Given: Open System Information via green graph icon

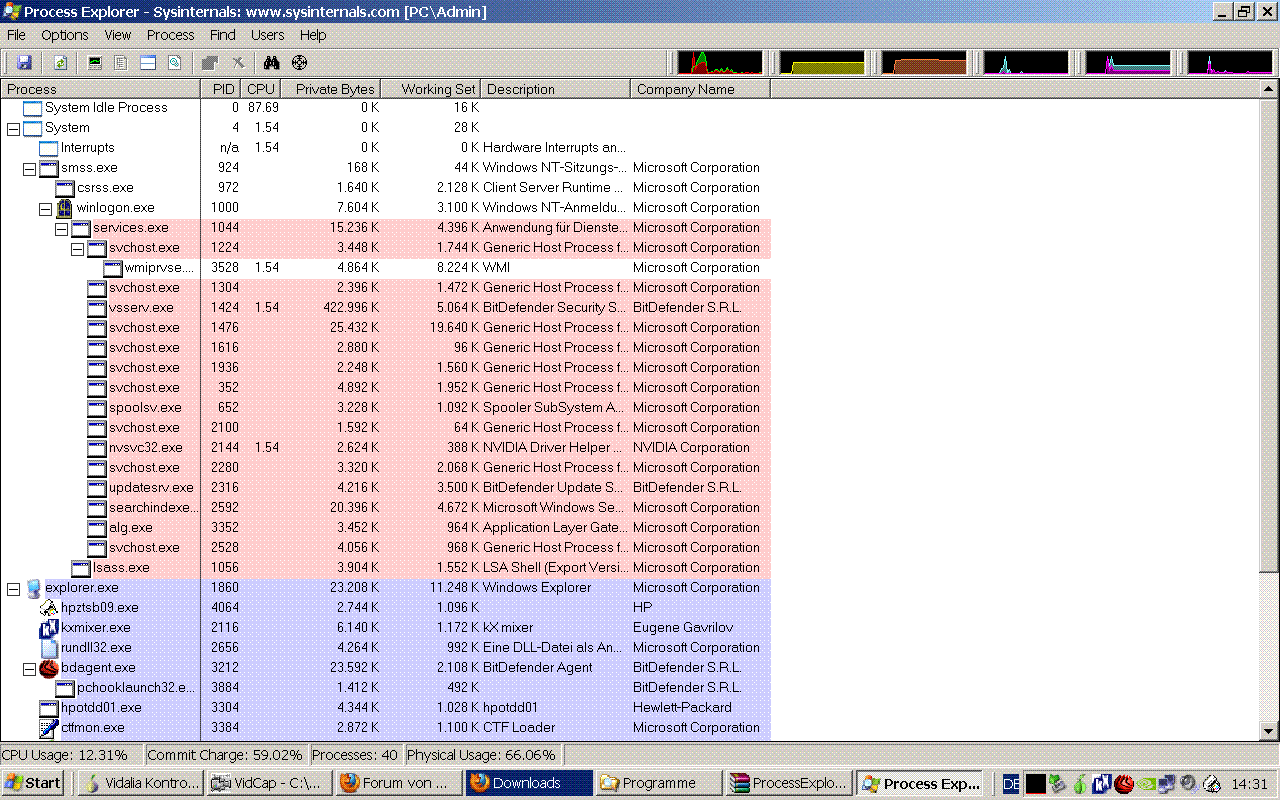Looking at the screenshot, I should (95, 63).
